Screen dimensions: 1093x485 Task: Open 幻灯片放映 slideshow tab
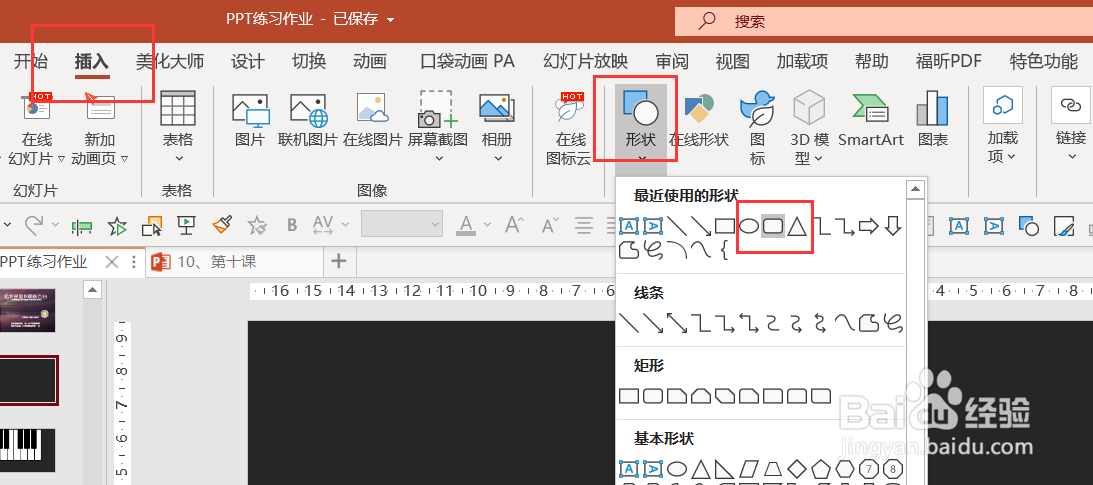(x=586, y=61)
